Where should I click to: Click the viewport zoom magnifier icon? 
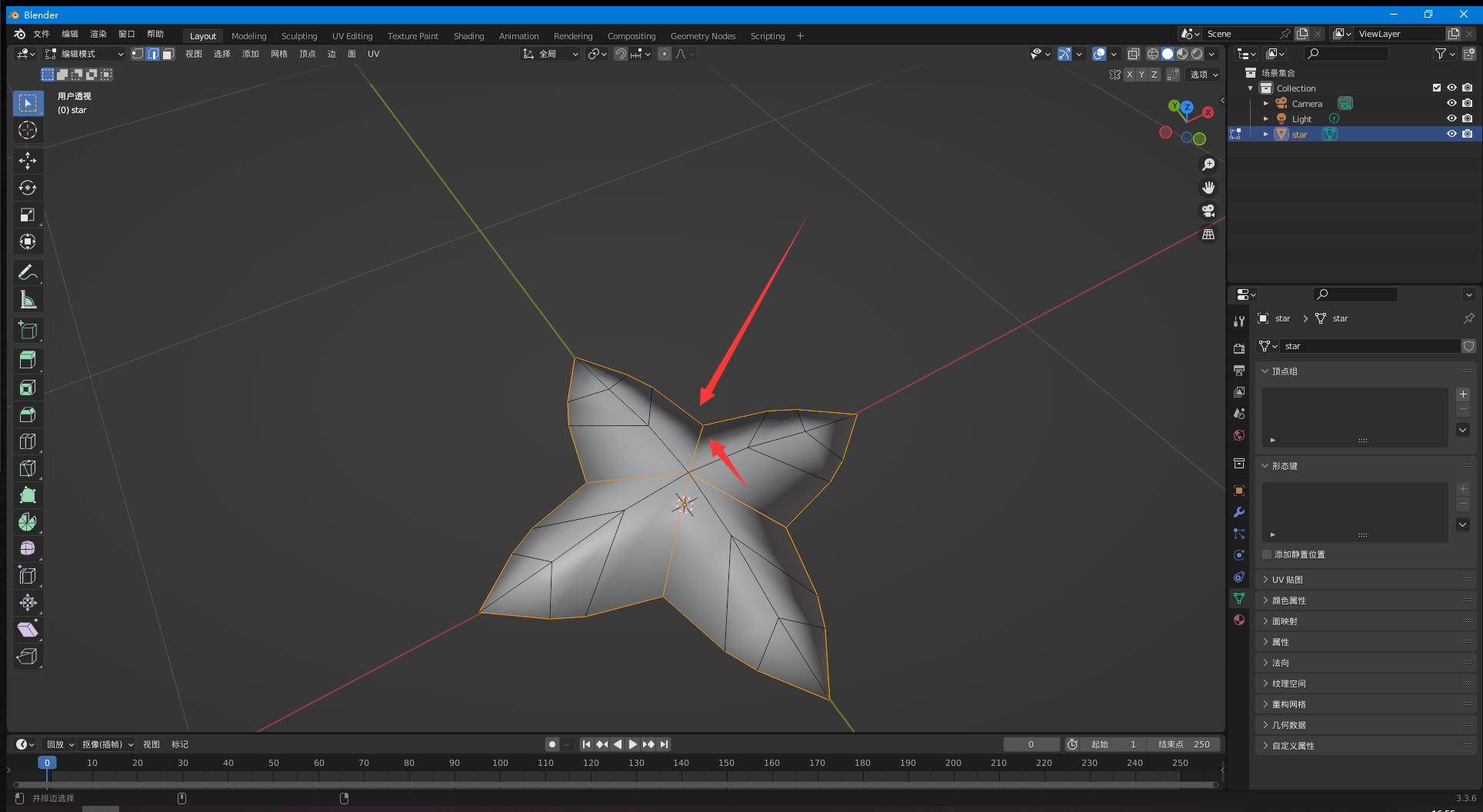[1208, 165]
